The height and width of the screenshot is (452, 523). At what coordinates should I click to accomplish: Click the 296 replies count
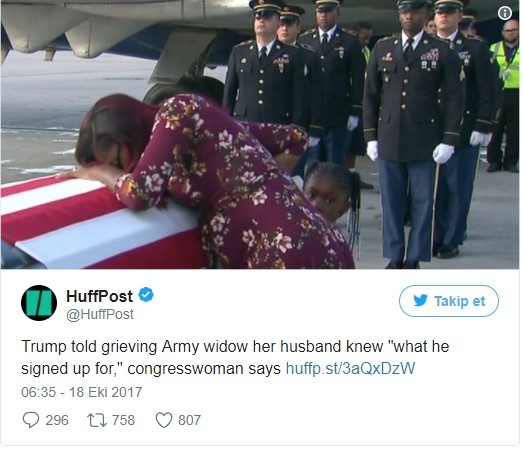coord(57,420)
